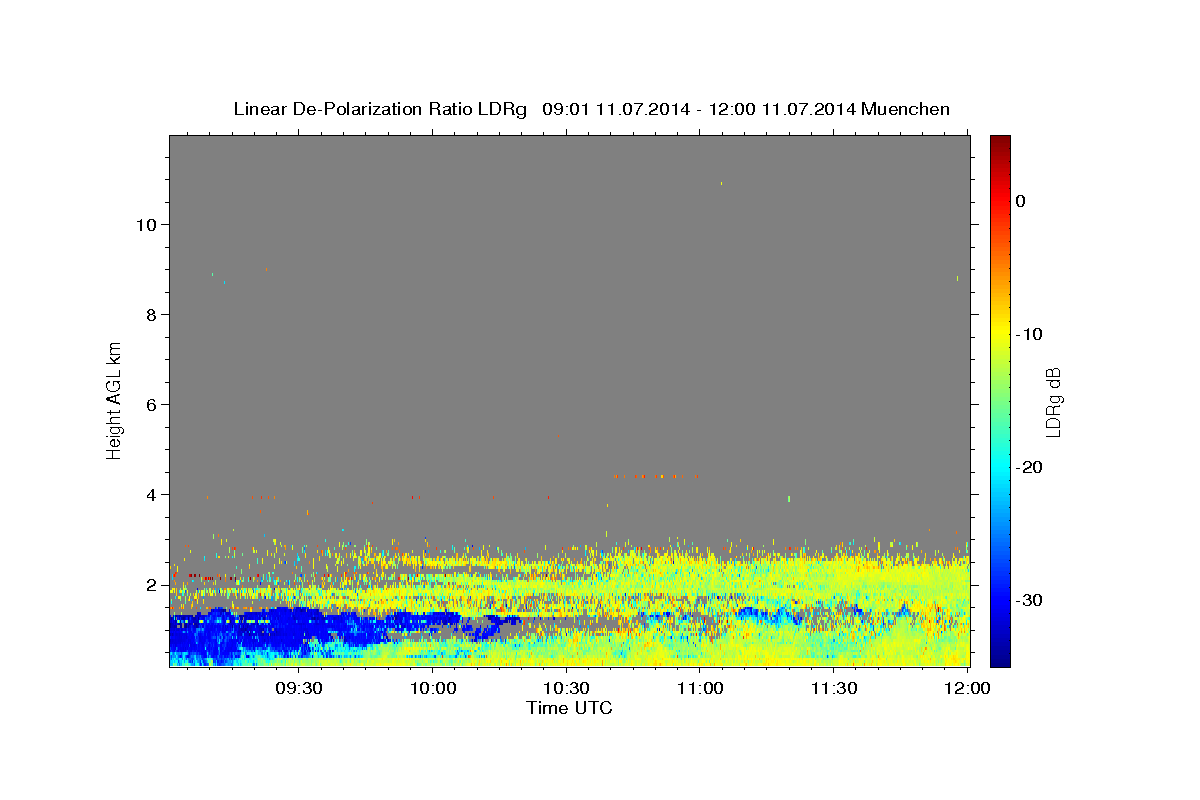Click the colorbar value 0 label

[x=1021, y=201]
